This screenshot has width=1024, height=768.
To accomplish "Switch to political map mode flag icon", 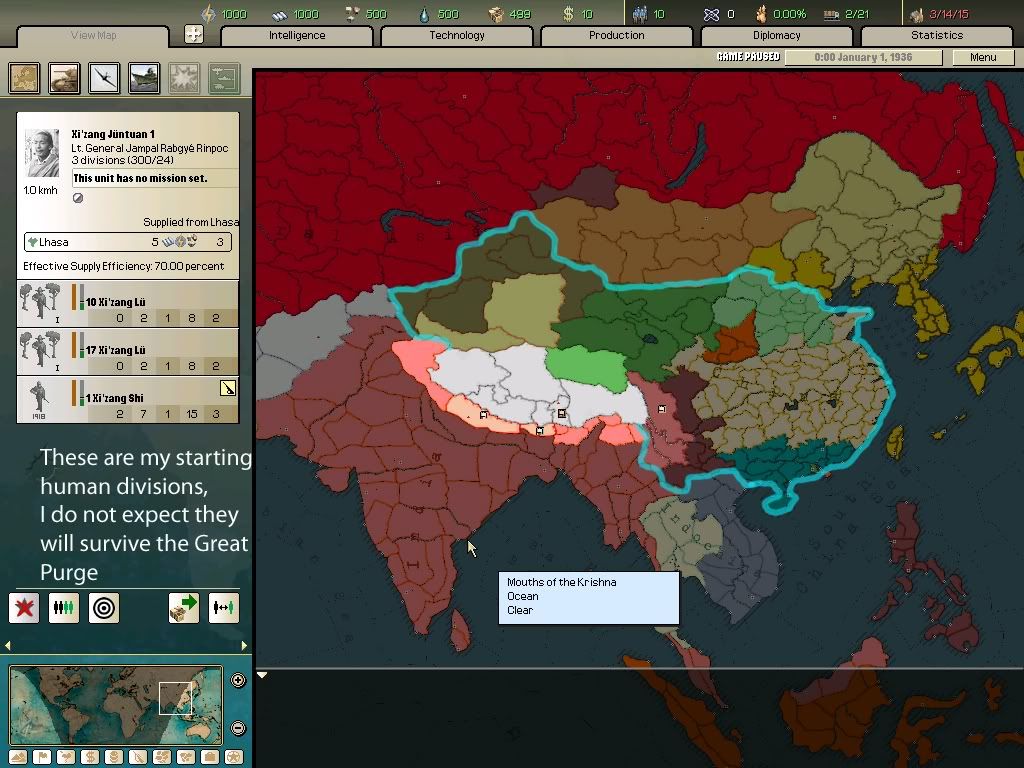I will click(x=42, y=757).
